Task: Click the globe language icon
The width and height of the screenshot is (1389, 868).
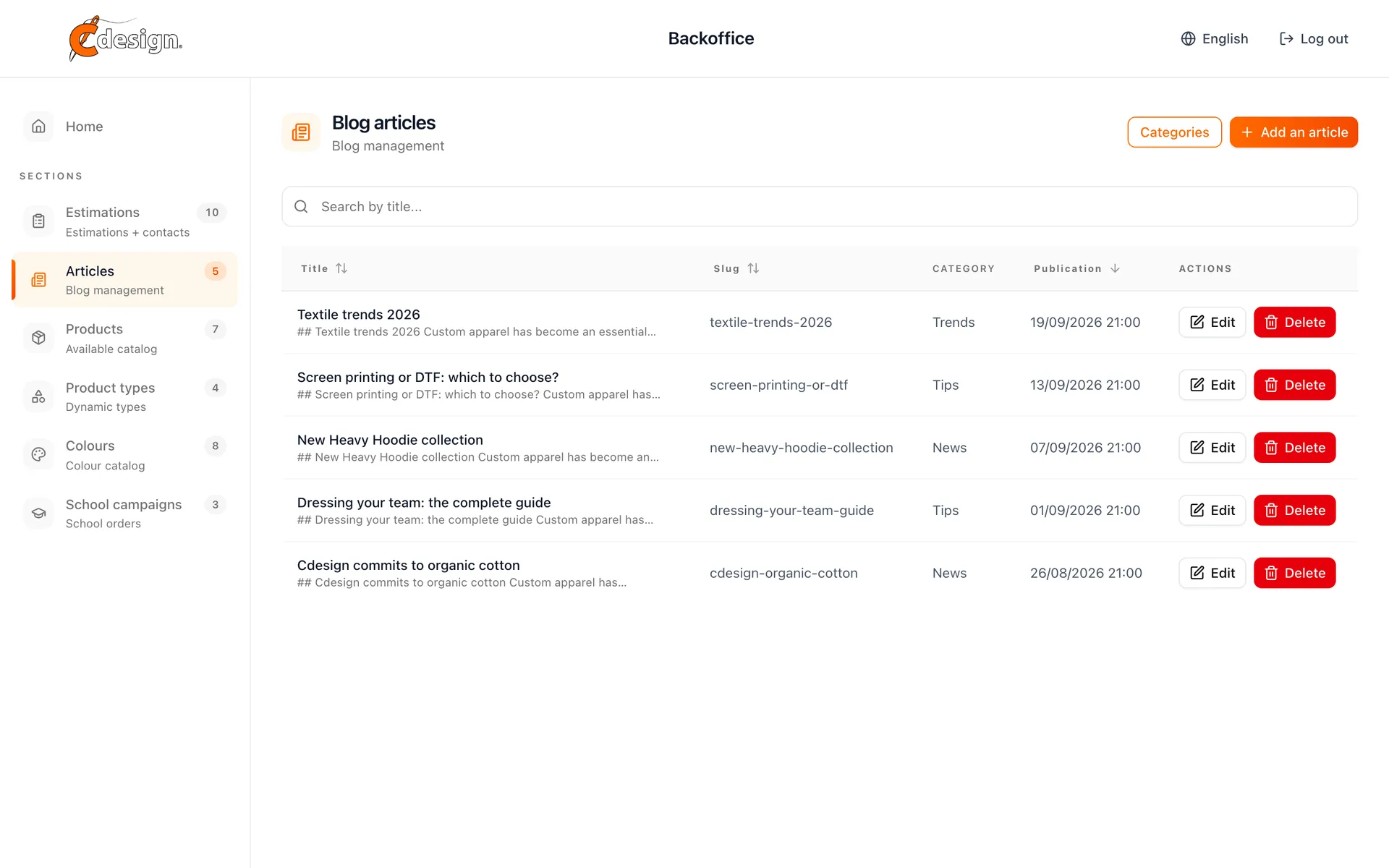Action: tap(1188, 38)
